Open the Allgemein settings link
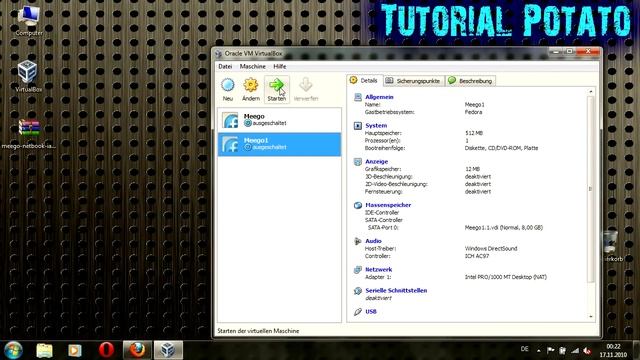The image size is (640, 360). tap(379, 97)
